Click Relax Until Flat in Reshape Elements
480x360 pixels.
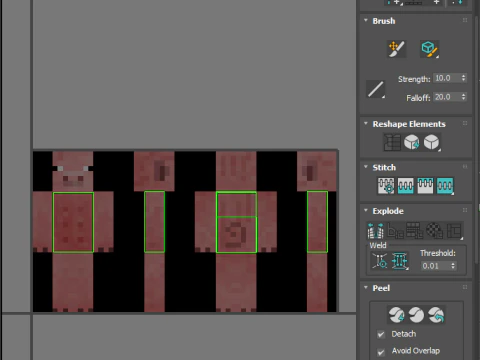412,142
